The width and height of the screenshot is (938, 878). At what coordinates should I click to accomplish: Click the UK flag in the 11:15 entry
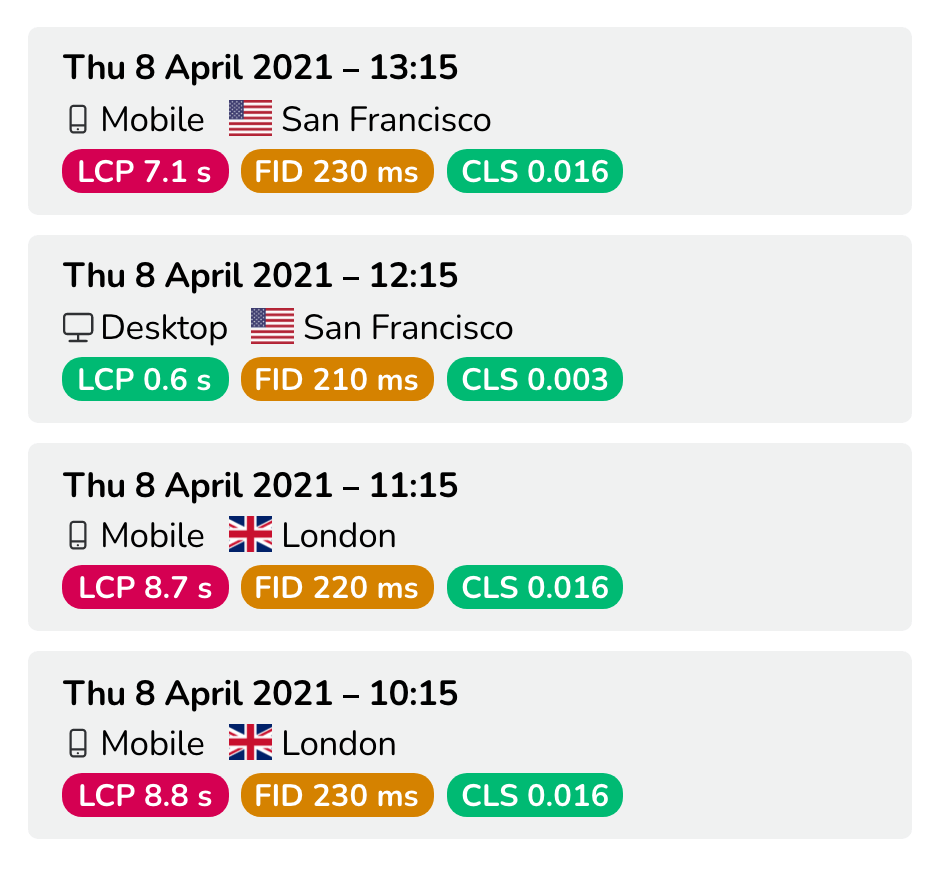(251, 534)
